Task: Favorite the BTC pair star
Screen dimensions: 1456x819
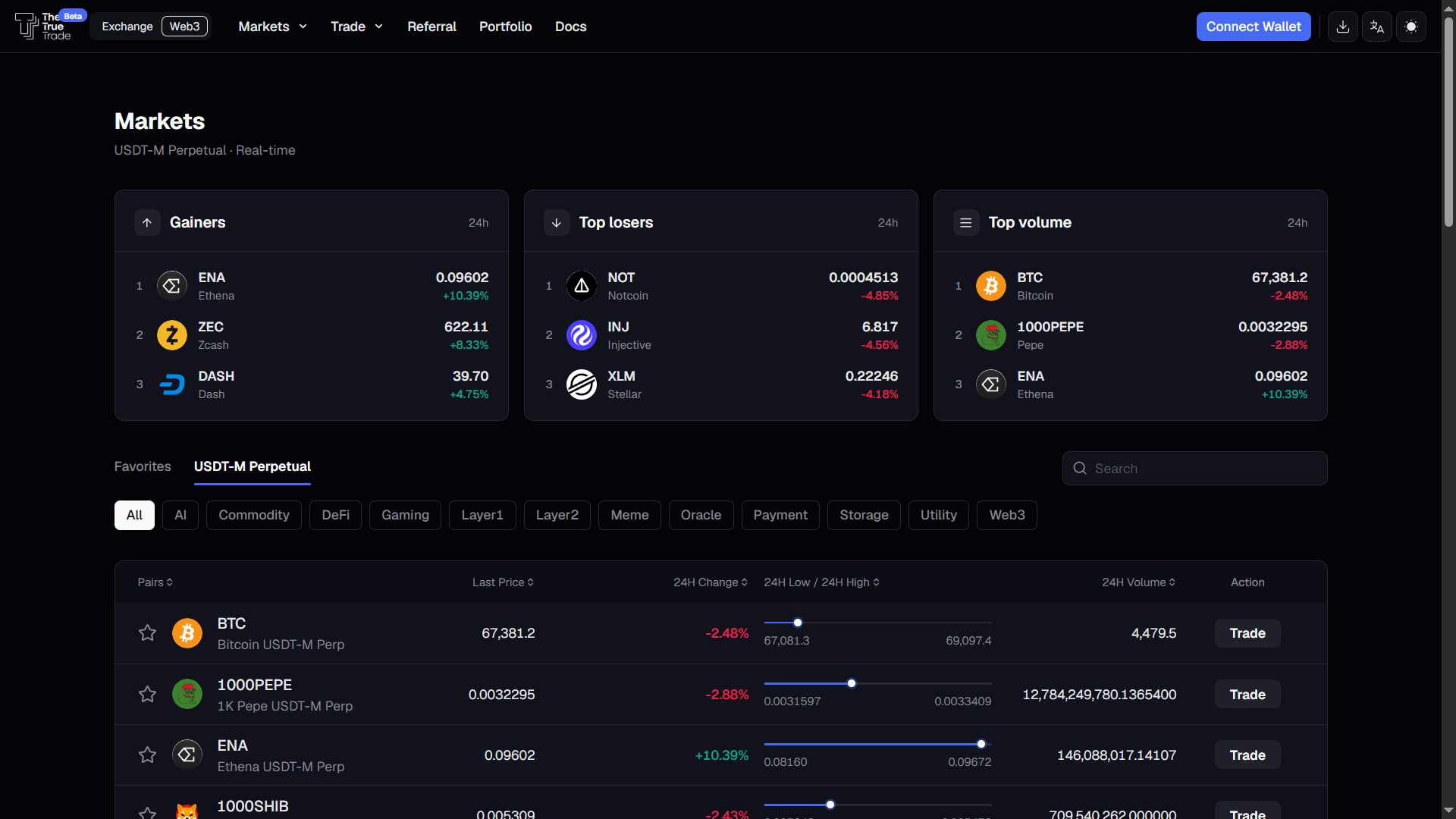Action: tap(147, 633)
